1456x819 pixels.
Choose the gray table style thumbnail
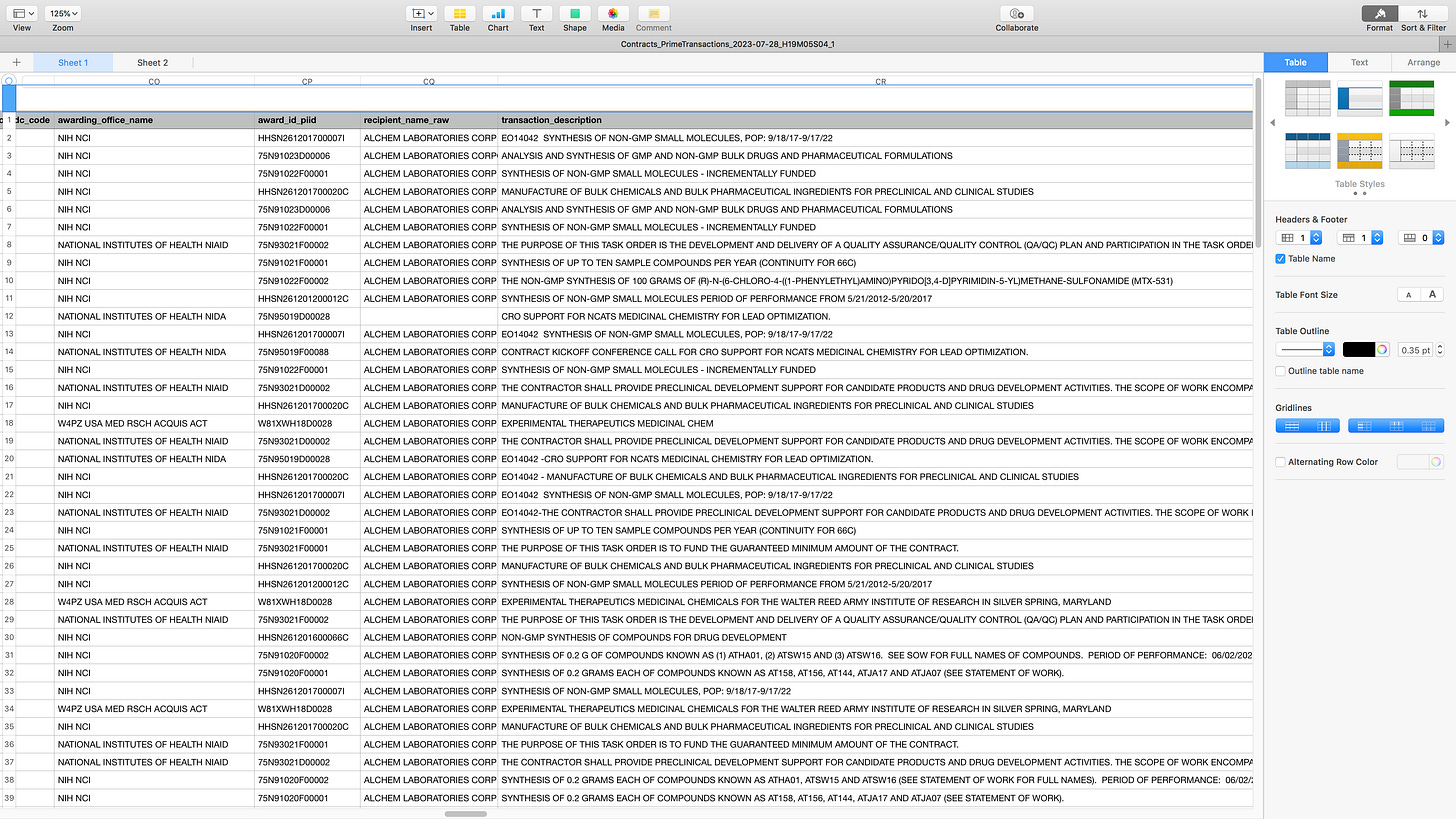(1307, 98)
